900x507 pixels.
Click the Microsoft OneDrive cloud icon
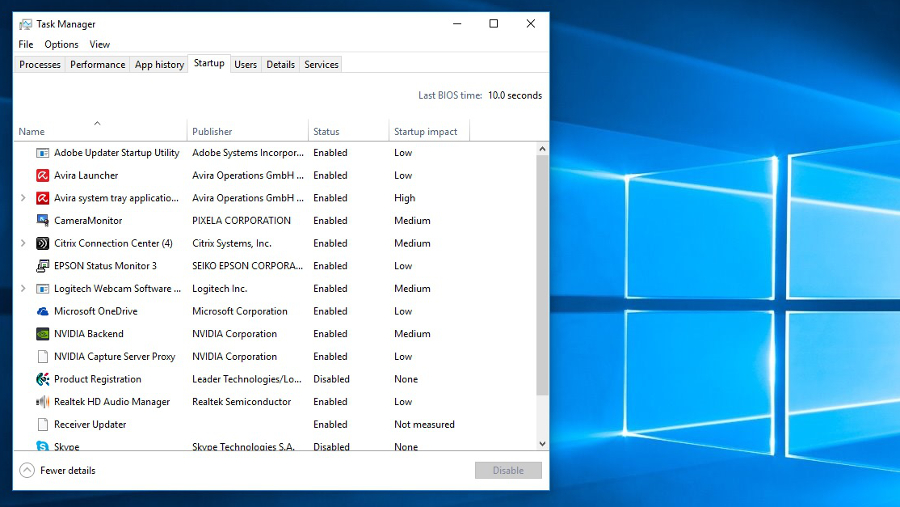point(42,311)
